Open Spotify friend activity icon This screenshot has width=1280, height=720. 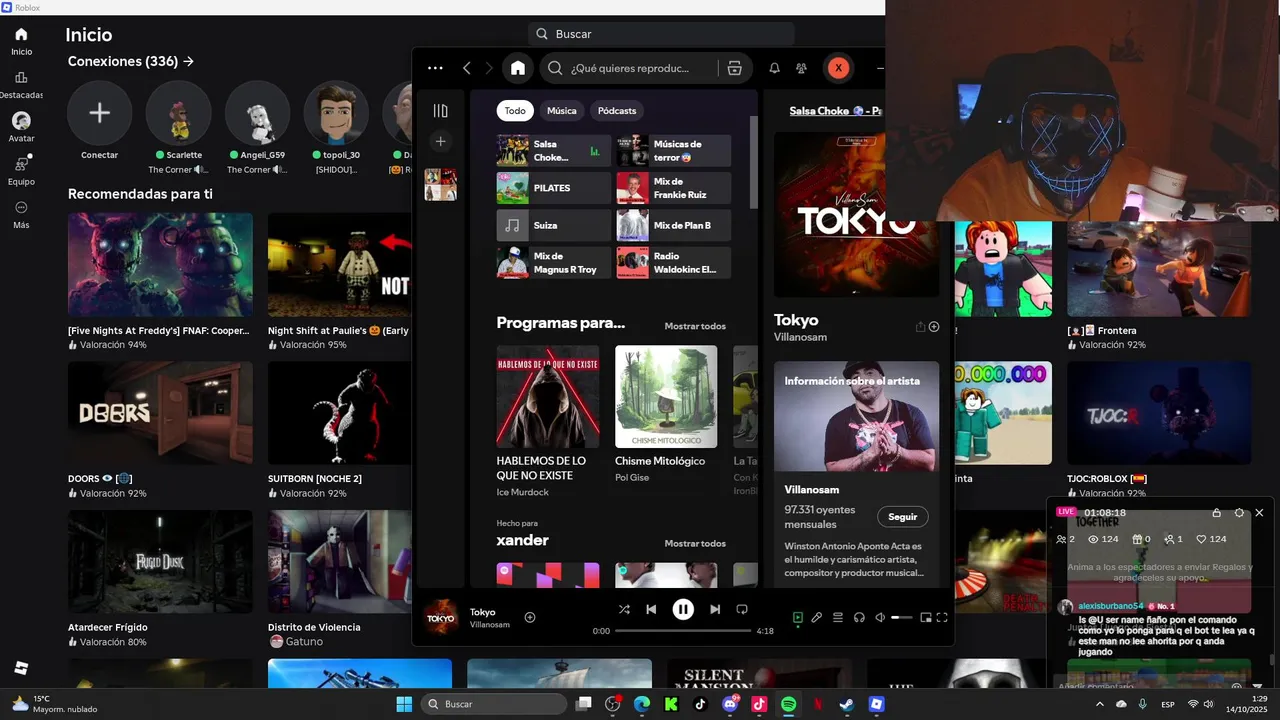click(x=801, y=68)
